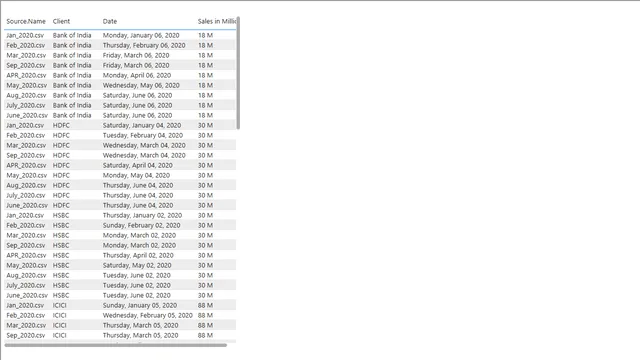Sort by the Date column header
Image resolution: width=640 pixels, height=360 pixels.
coord(110,21)
